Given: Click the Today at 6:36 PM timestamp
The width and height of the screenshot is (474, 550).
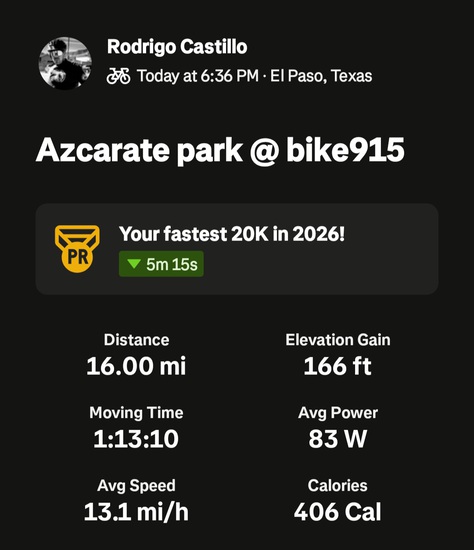Looking at the screenshot, I should pyautogui.click(x=198, y=76).
